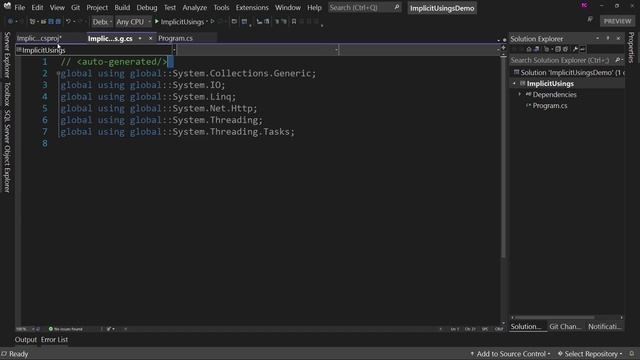Screen dimensions: 640x360
Task: Open the Debug configuration dropdown
Action: tap(102, 22)
